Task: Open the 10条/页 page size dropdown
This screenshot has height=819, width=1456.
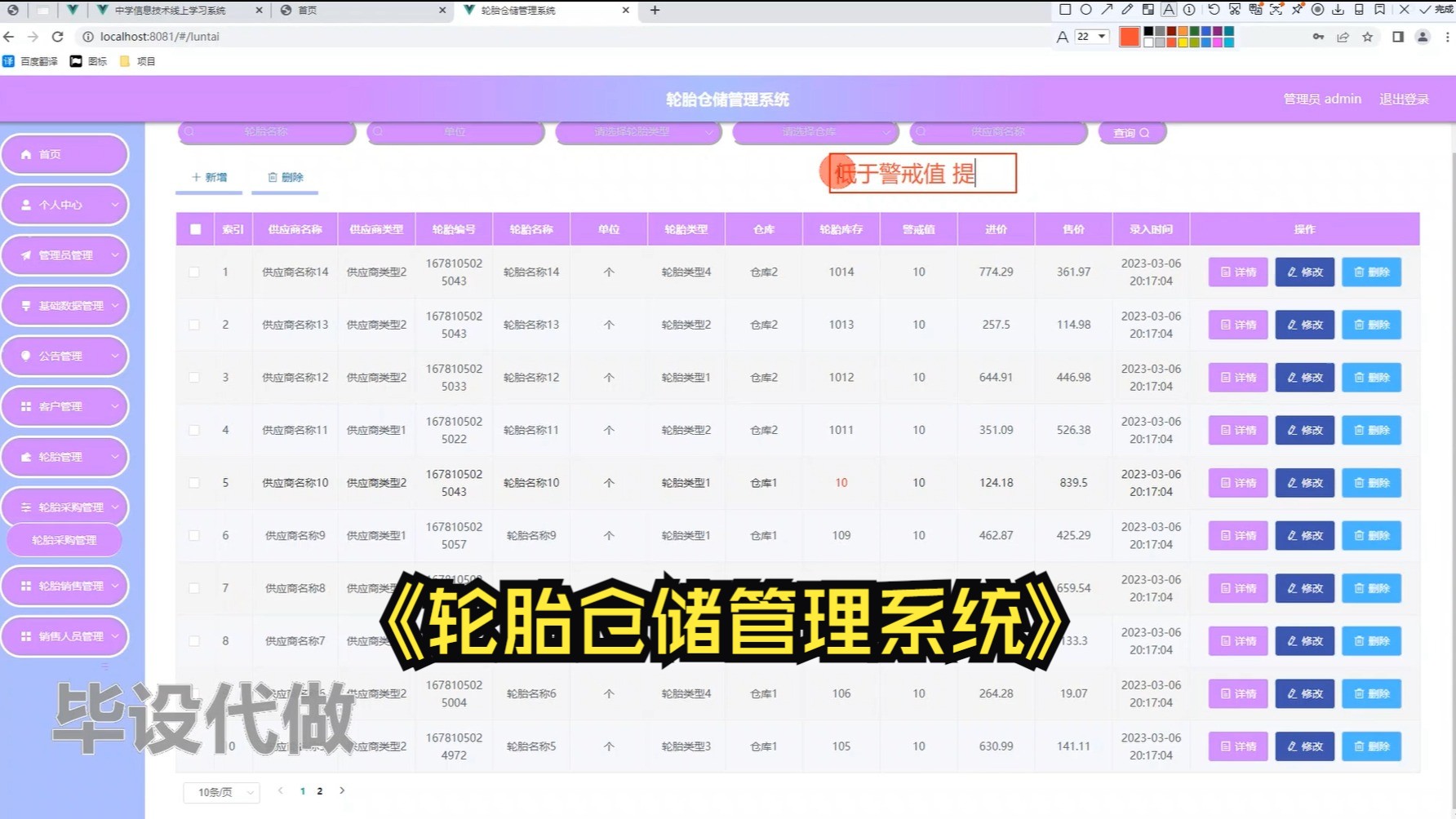Action: point(222,792)
